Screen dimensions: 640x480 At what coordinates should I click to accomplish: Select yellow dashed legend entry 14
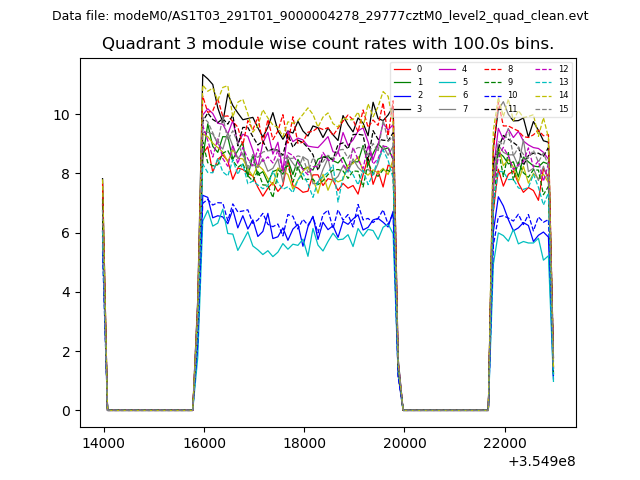[545, 95]
